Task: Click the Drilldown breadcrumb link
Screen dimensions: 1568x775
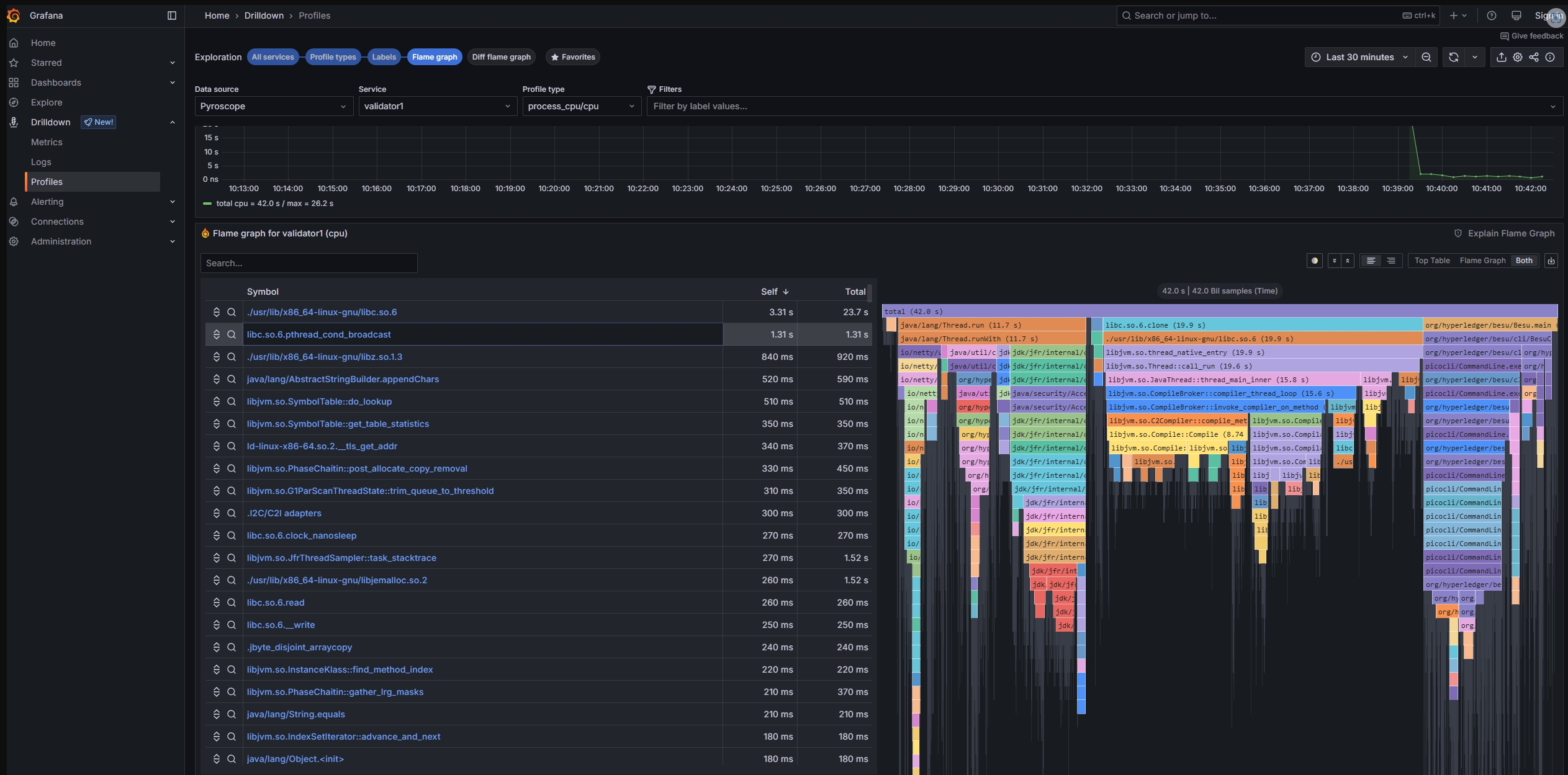Action: pos(264,16)
